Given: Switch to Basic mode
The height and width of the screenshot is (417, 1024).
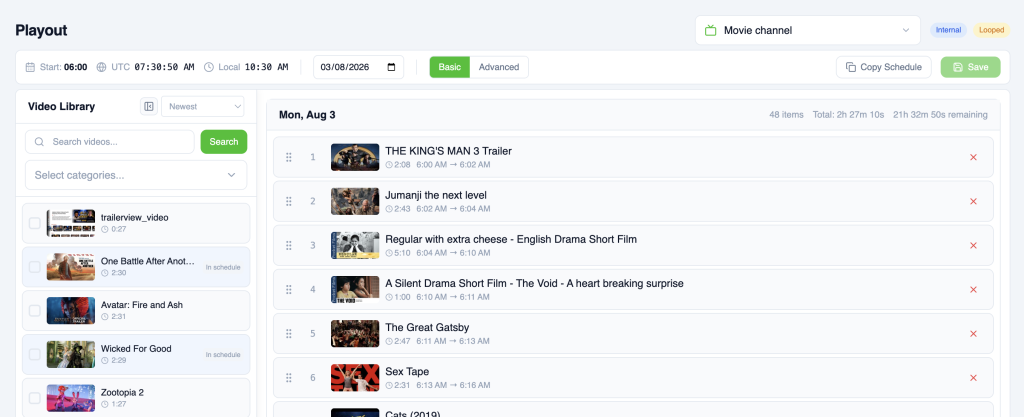Looking at the screenshot, I should click(449, 67).
